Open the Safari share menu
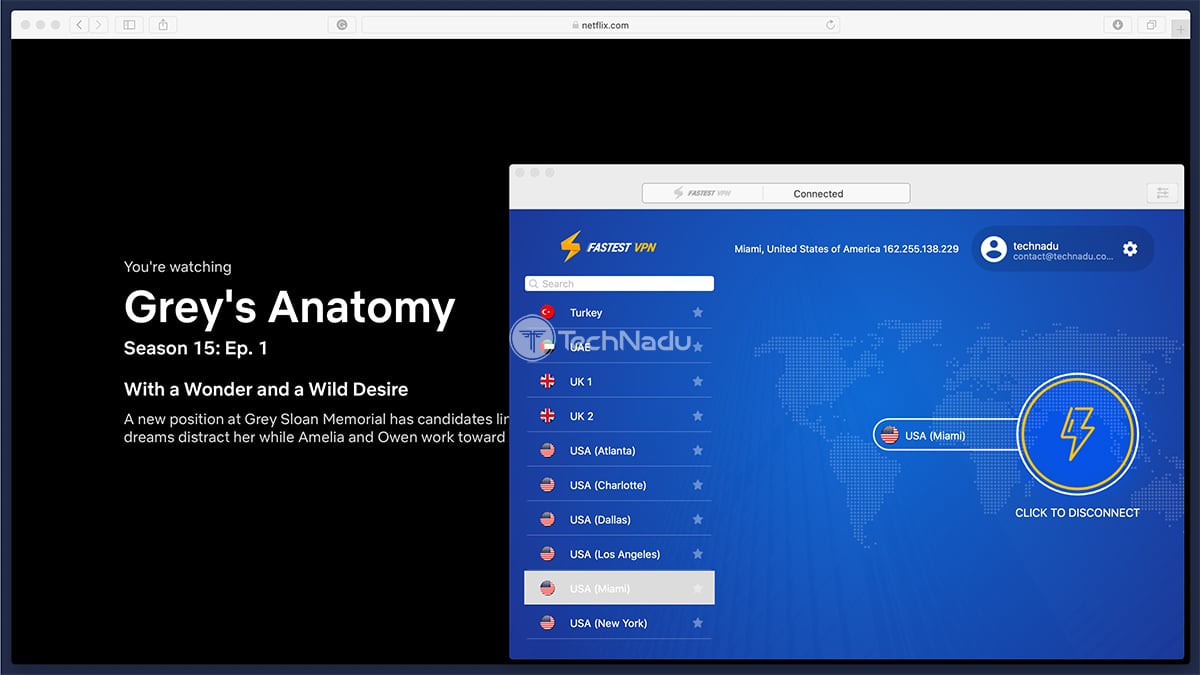 click(x=164, y=25)
